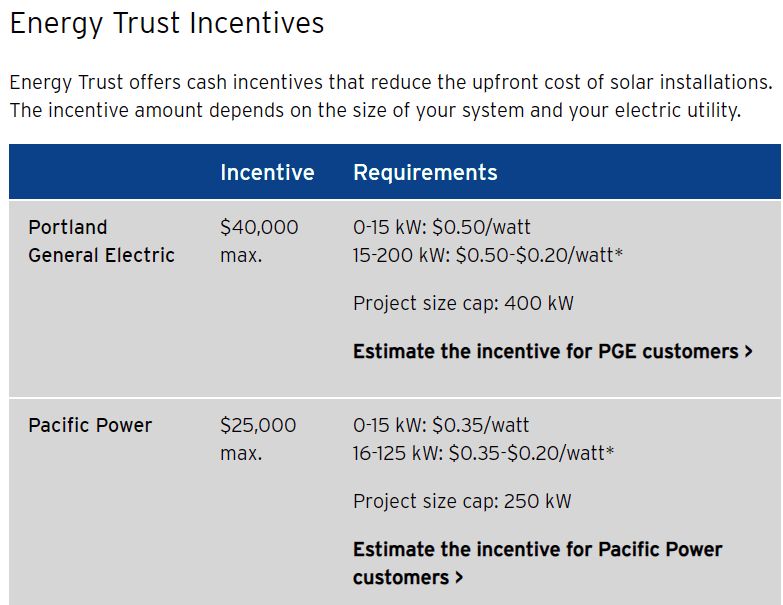The height and width of the screenshot is (605, 783).
Task: Click the chevron arrow after Pacific Power customers
Action: click(458, 578)
